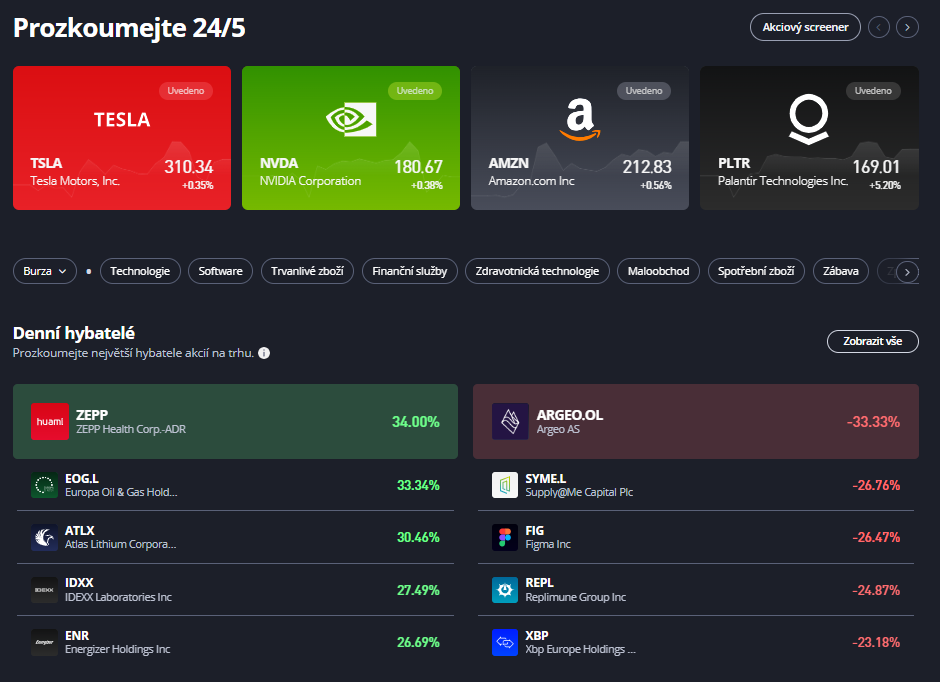
Task: Click the Xbp Europe XBP logo icon
Action: pos(505,642)
